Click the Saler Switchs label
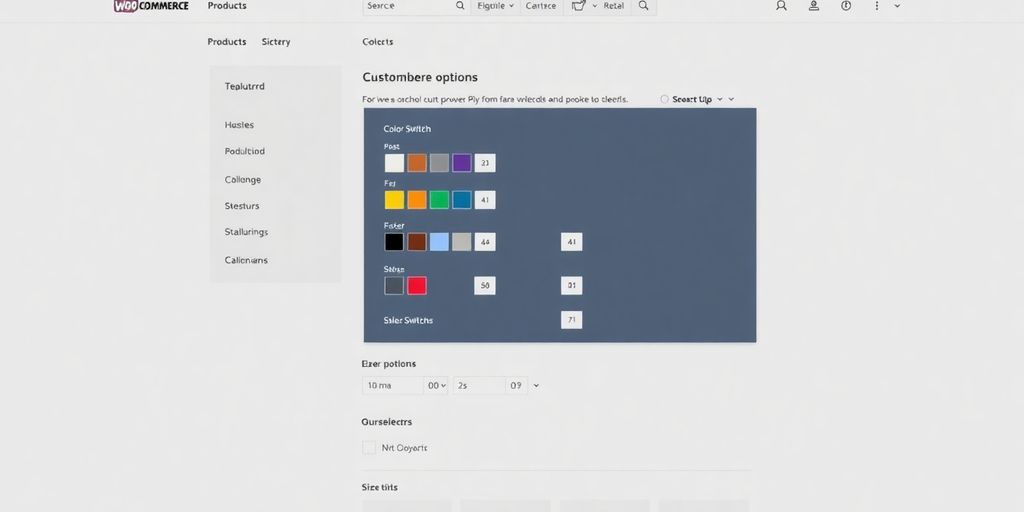Screen dimensions: 1024x512 (x=408, y=321)
